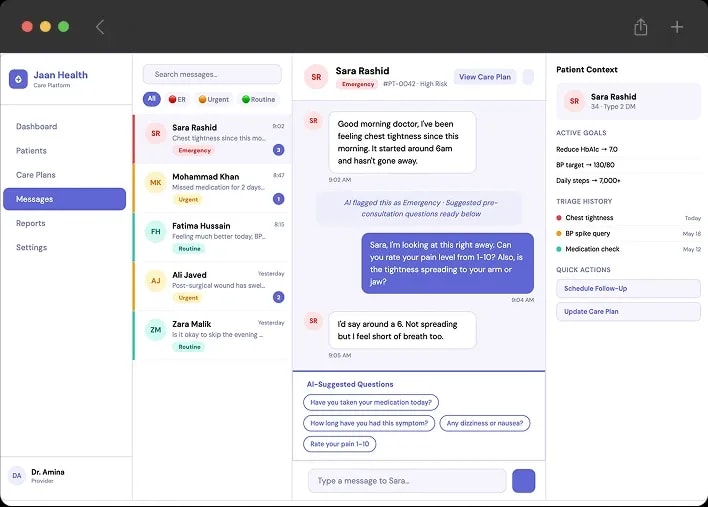Image resolution: width=708 pixels, height=507 pixels.
Task: Click Dr. Amina DA avatar
Action: pos(17,475)
